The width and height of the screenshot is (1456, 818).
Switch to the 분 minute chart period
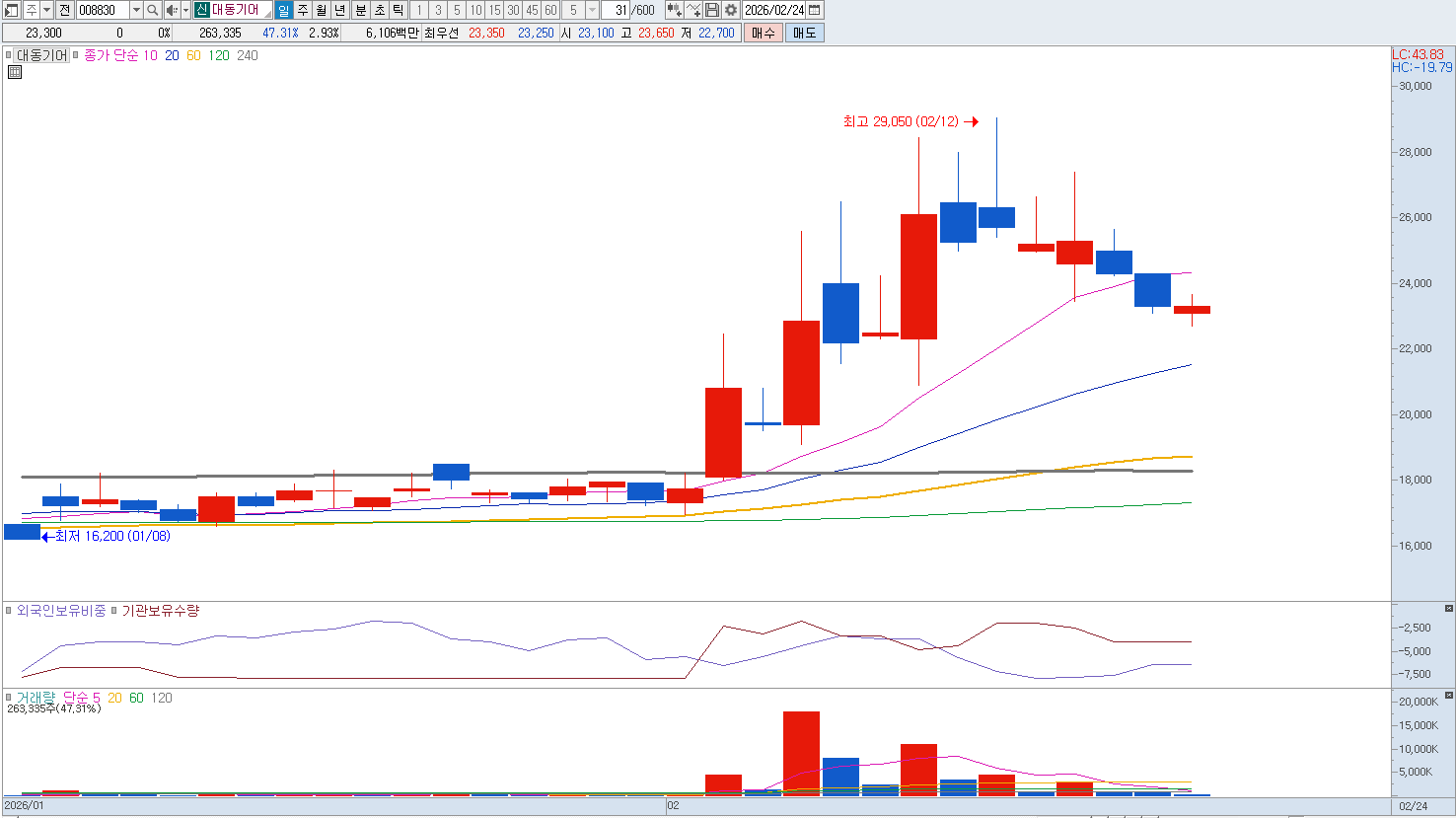tap(360, 10)
